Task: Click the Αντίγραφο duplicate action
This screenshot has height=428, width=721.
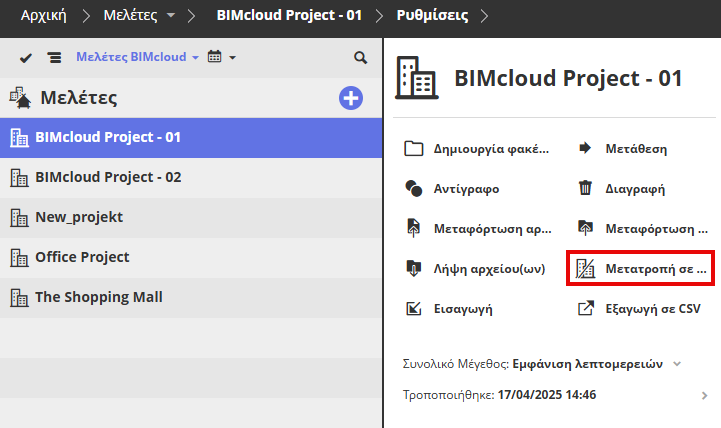Action: click(x=452, y=189)
